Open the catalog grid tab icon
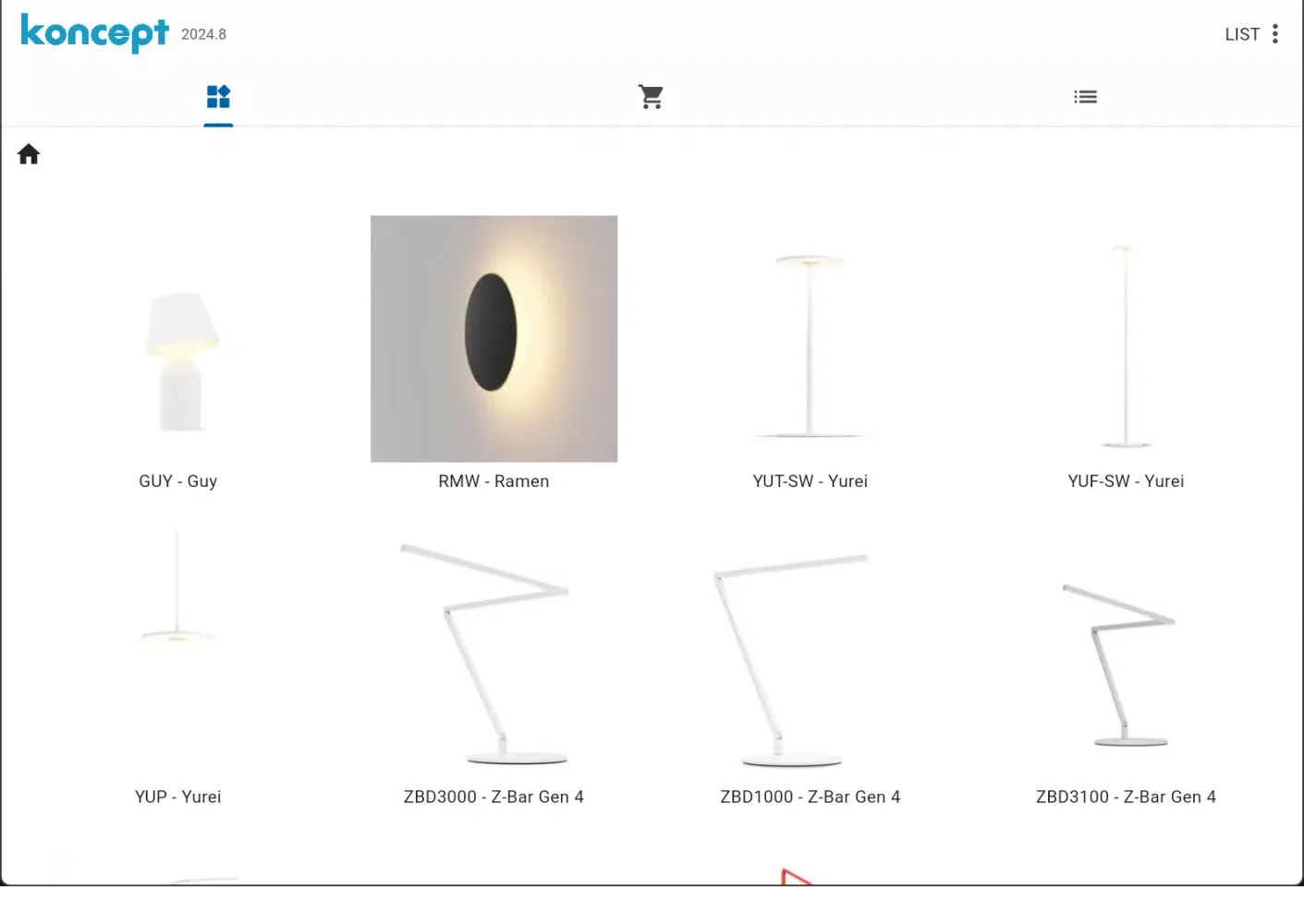The width and height of the screenshot is (1304, 924). tap(218, 97)
